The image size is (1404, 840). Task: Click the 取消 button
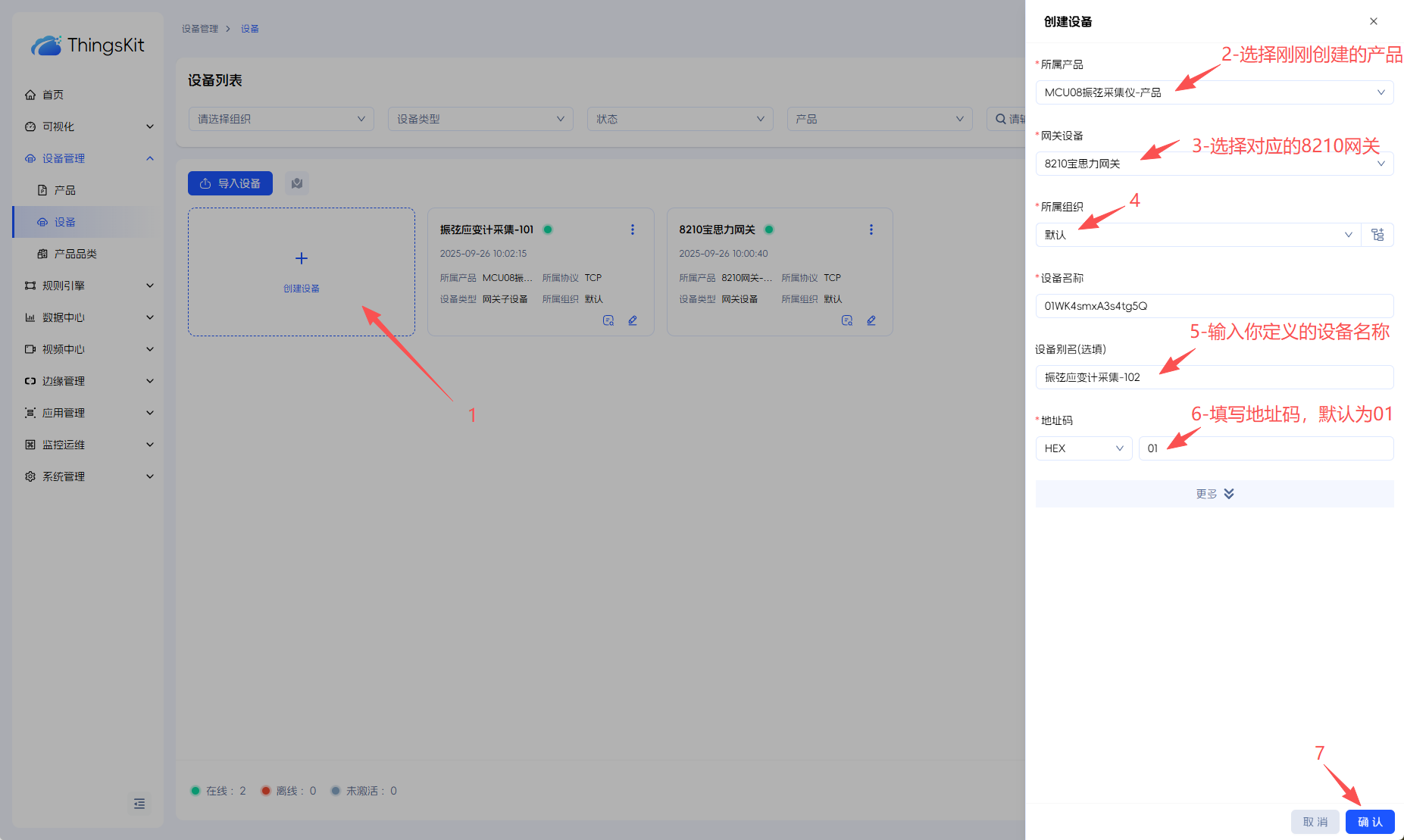[1315, 822]
